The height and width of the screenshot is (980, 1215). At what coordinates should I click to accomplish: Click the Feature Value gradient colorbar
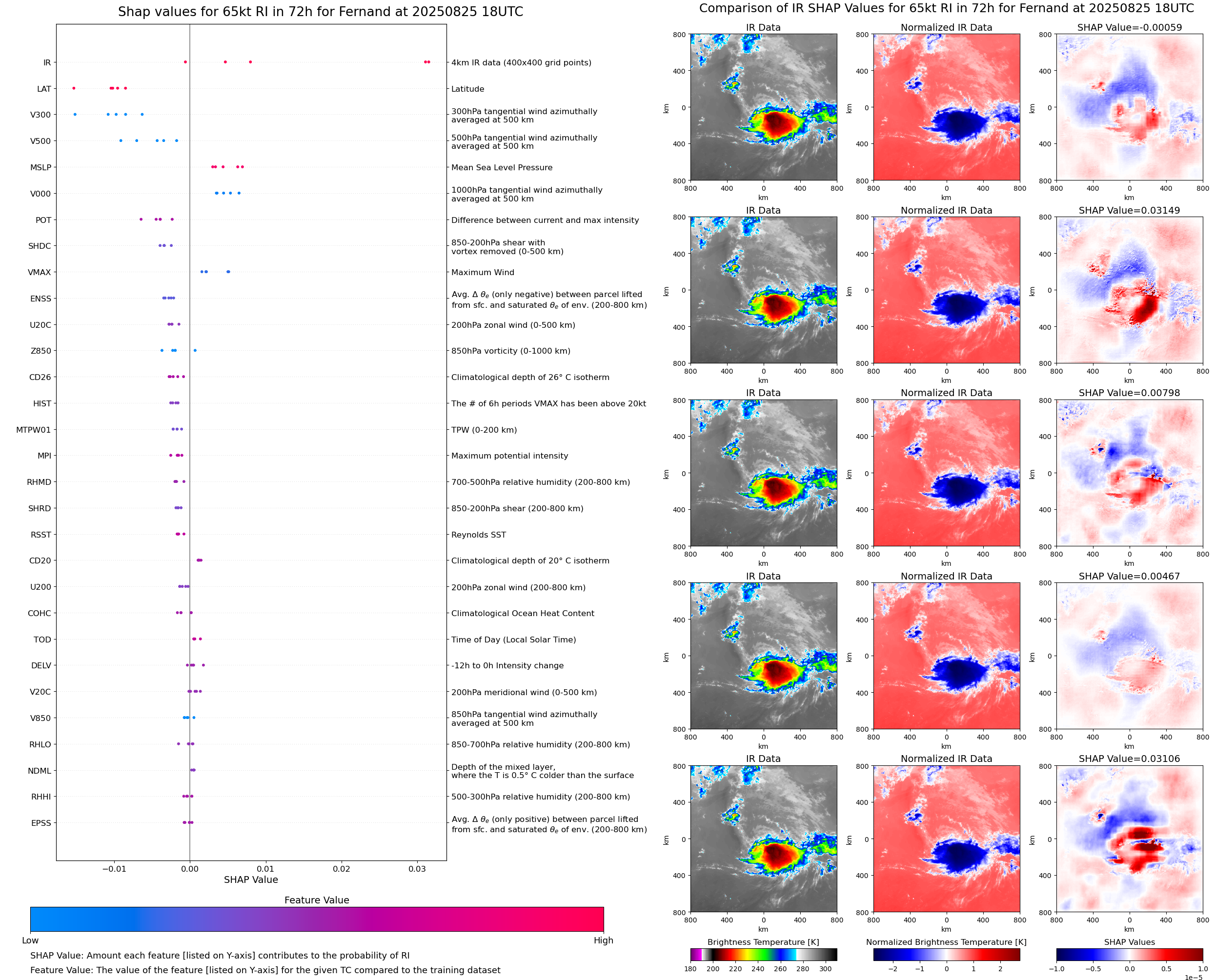click(317, 919)
